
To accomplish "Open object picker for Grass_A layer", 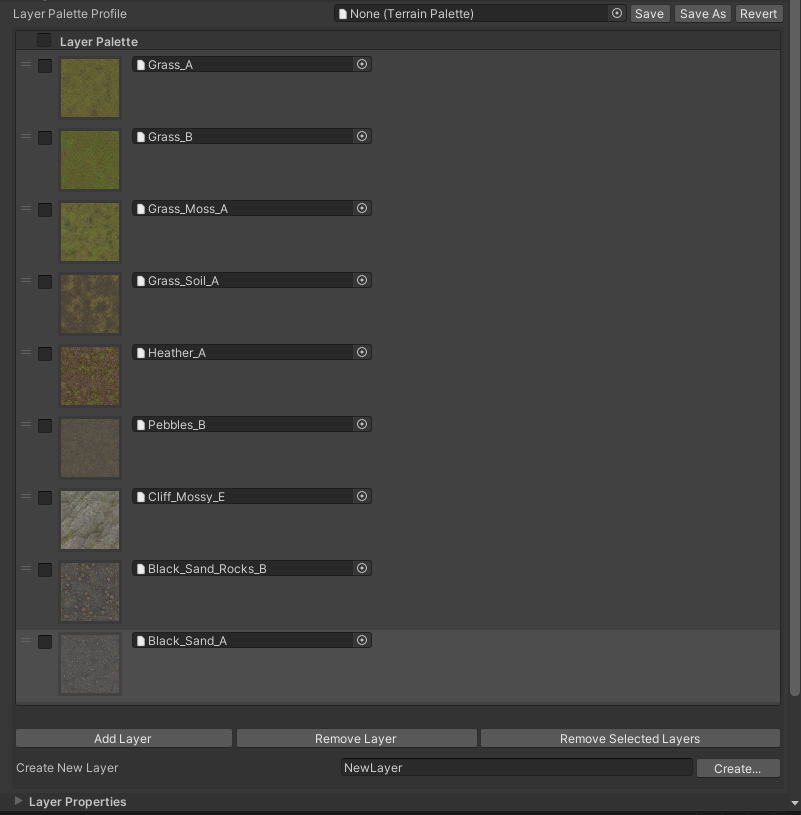I will click(x=362, y=64).
